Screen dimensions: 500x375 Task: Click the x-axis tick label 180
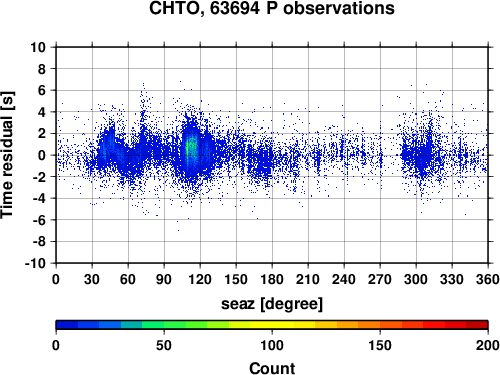(272, 279)
